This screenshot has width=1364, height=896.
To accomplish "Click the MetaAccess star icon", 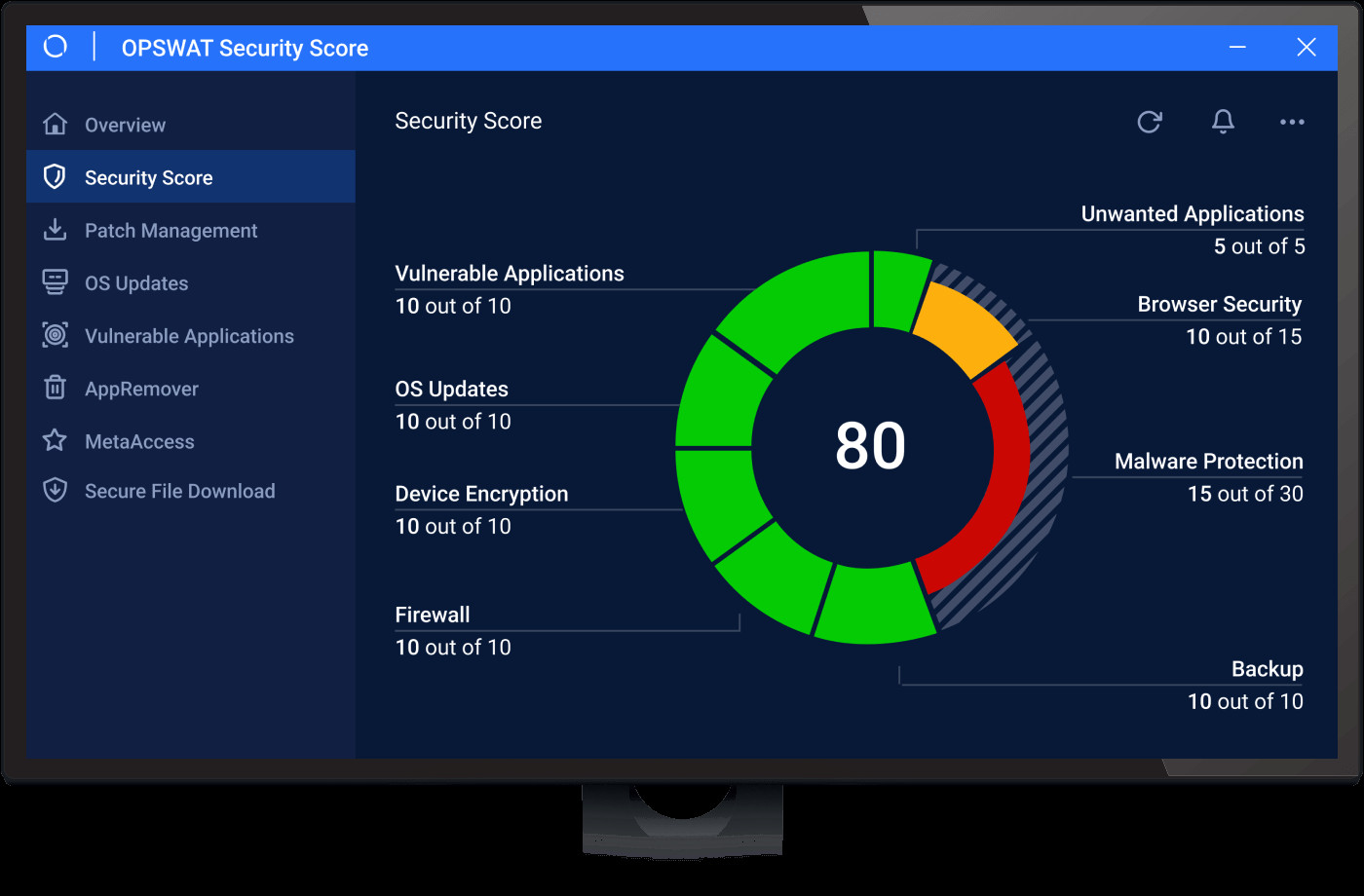I will click(56, 440).
